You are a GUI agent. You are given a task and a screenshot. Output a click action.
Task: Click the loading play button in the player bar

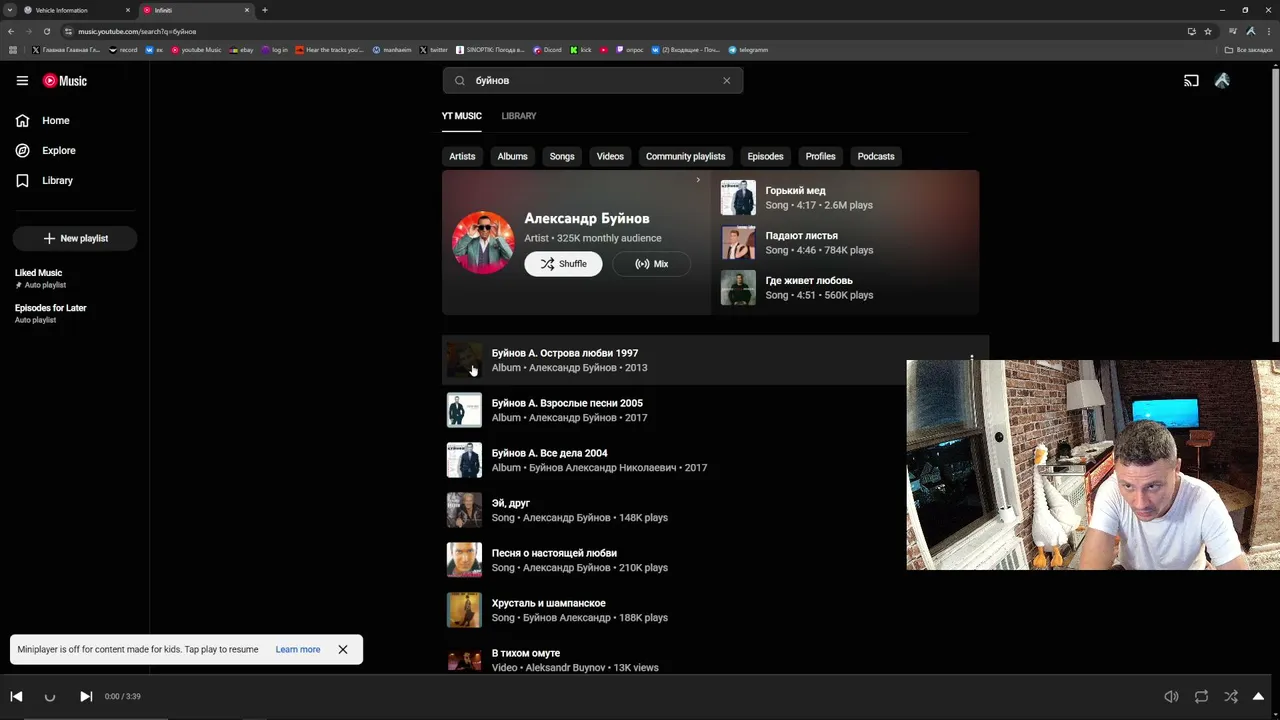(x=50, y=697)
